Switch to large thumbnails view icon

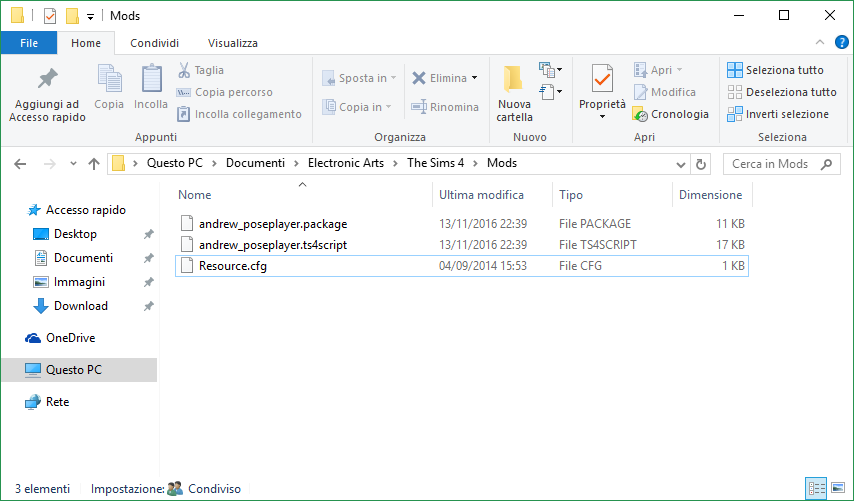pyautogui.click(x=838, y=488)
